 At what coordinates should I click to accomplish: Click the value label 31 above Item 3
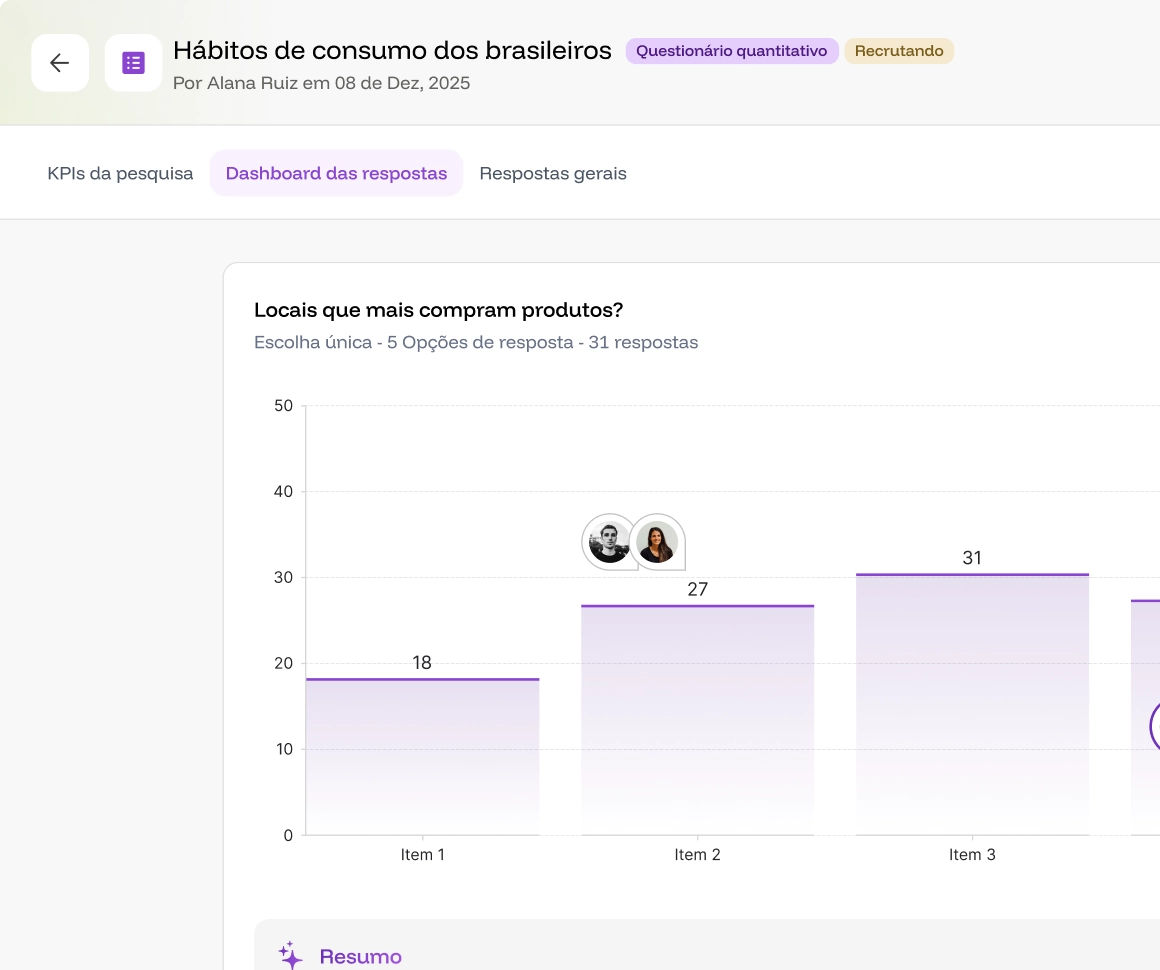[972, 558]
